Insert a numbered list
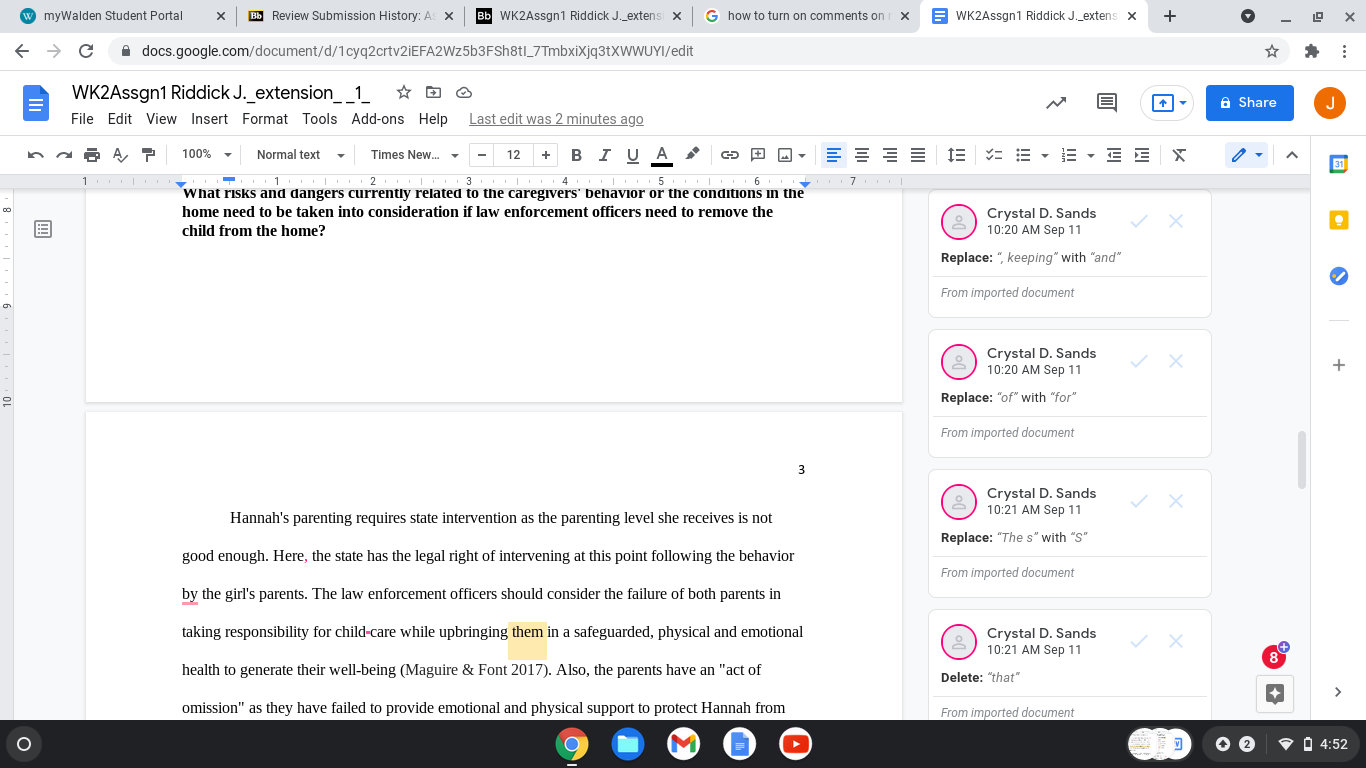 coord(1069,155)
